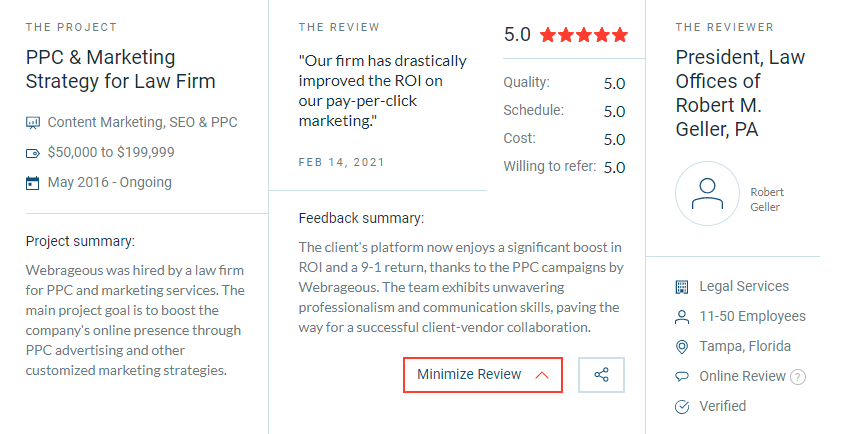Click the Robert Geller name text
The width and height of the screenshot is (844, 434).
(767, 200)
